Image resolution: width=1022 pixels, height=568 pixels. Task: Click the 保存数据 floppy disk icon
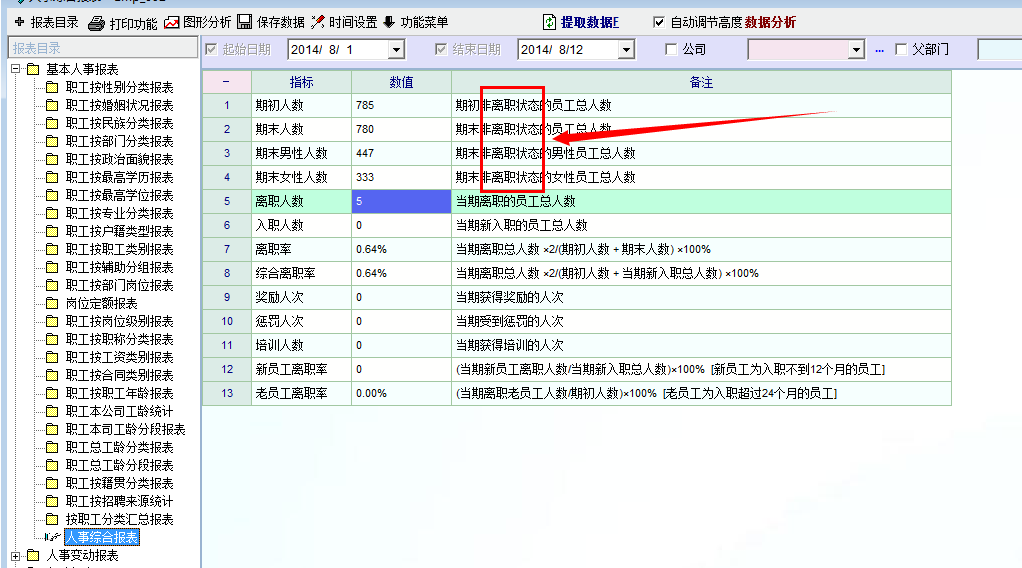(x=244, y=22)
